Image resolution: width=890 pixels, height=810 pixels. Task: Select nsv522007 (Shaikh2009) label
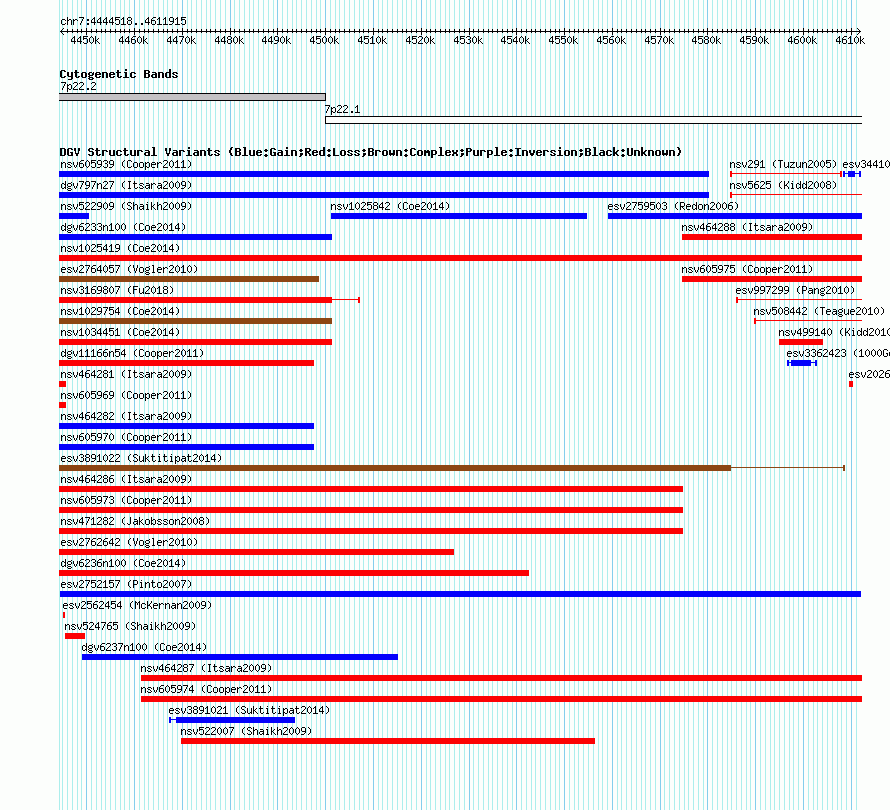[x=246, y=732]
